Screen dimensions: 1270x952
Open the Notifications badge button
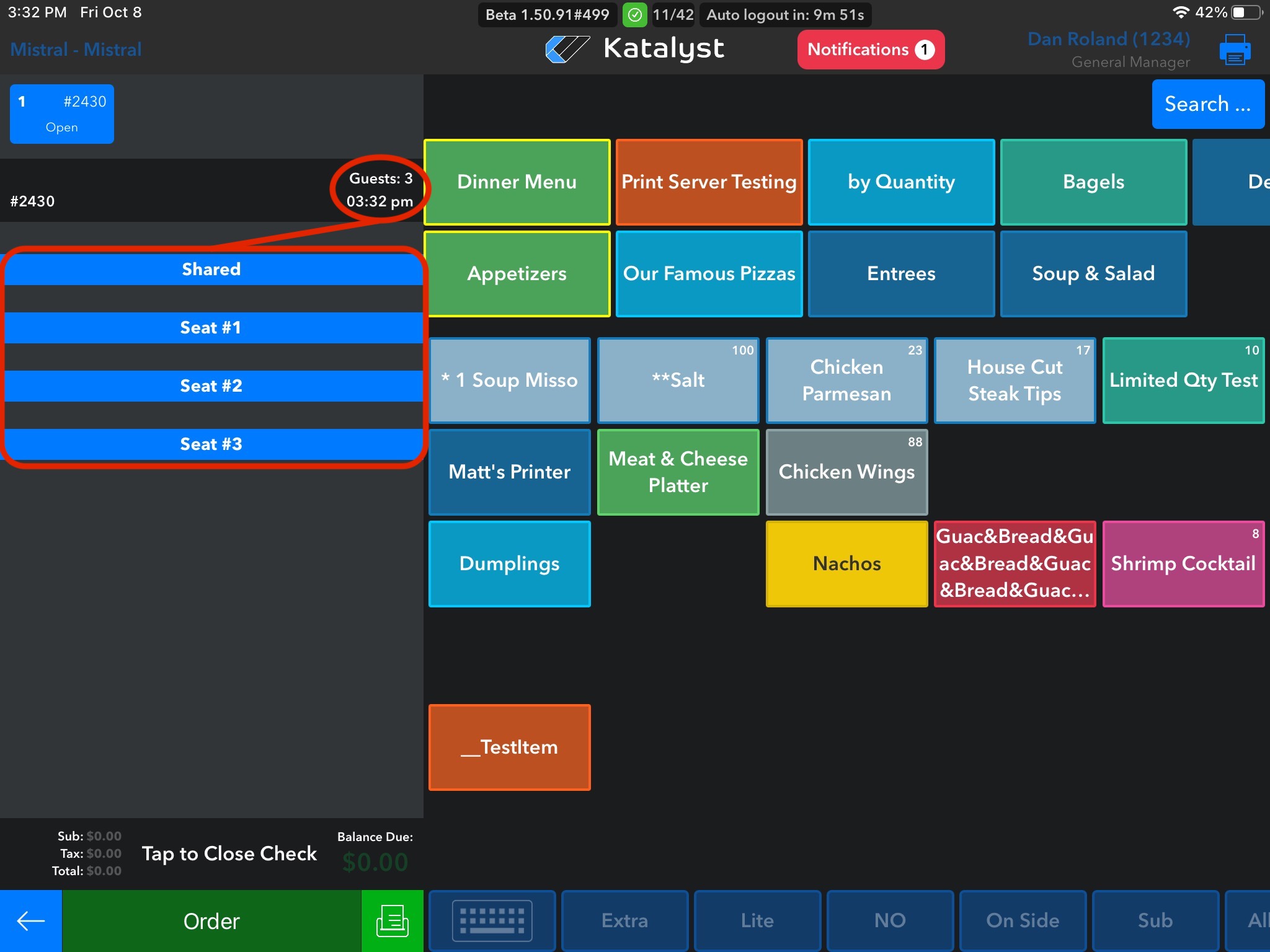pyautogui.click(x=870, y=50)
